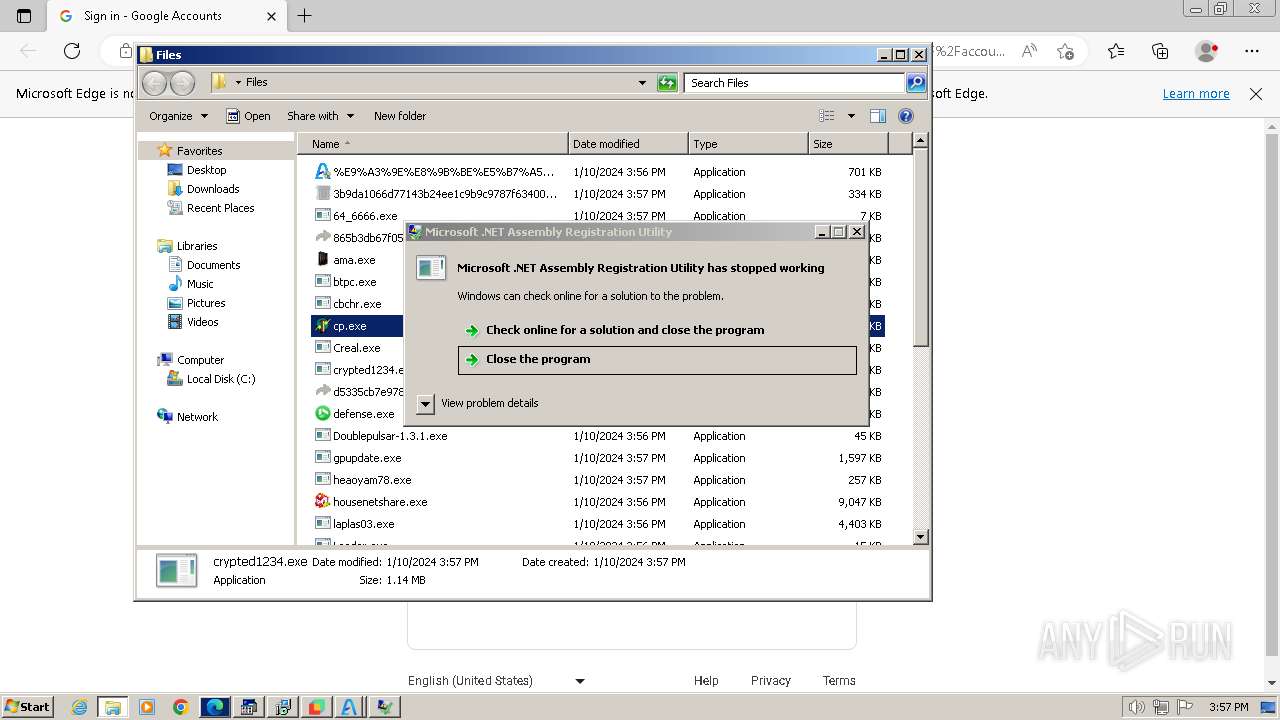The width and height of the screenshot is (1280, 720).
Task: Open Explorer help icon
Action: (x=906, y=116)
